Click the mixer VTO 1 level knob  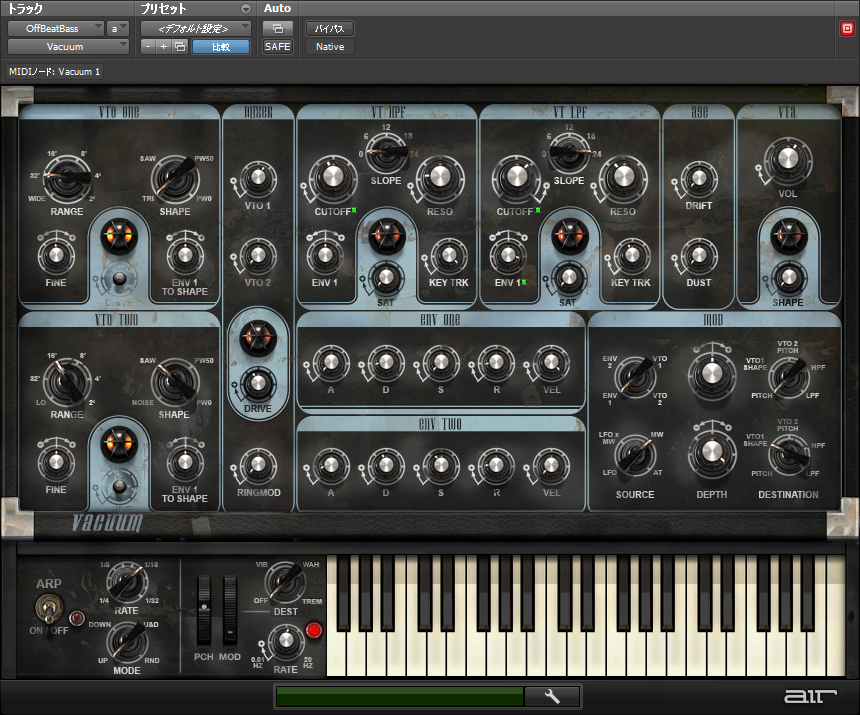pos(258,178)
